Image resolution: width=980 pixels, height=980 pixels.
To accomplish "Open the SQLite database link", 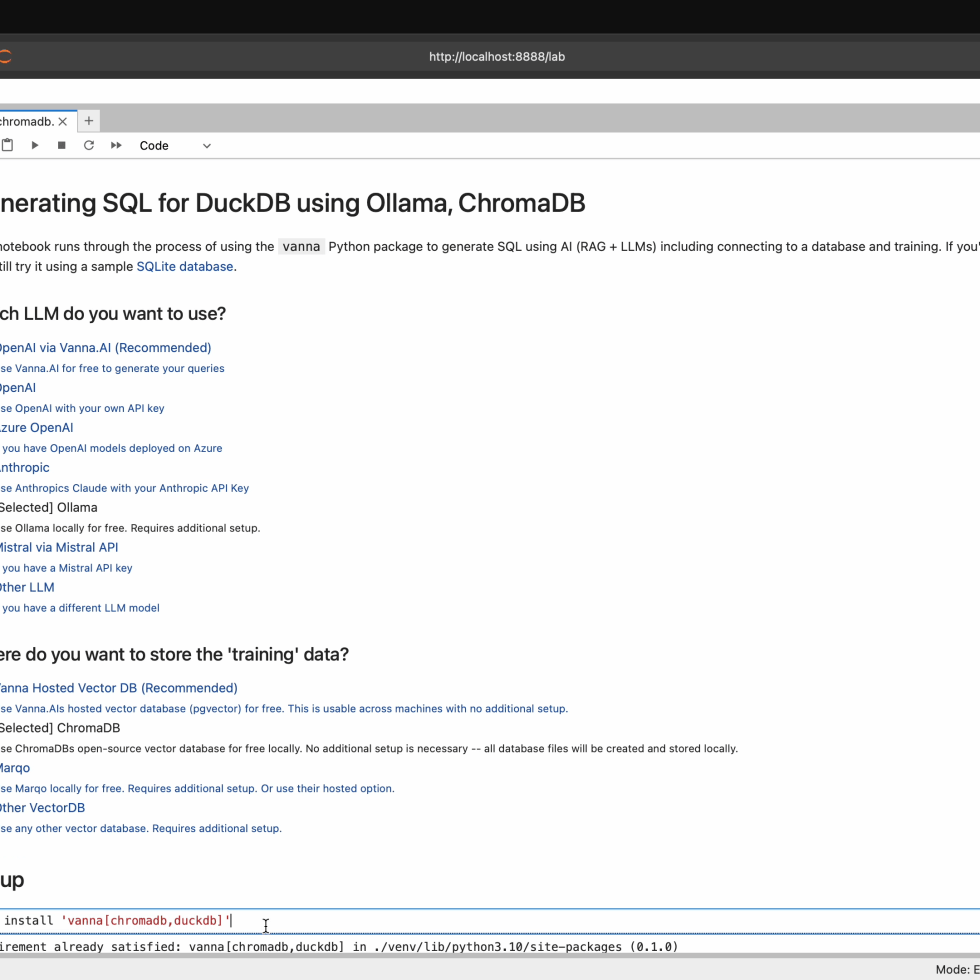I will [184, 267].
